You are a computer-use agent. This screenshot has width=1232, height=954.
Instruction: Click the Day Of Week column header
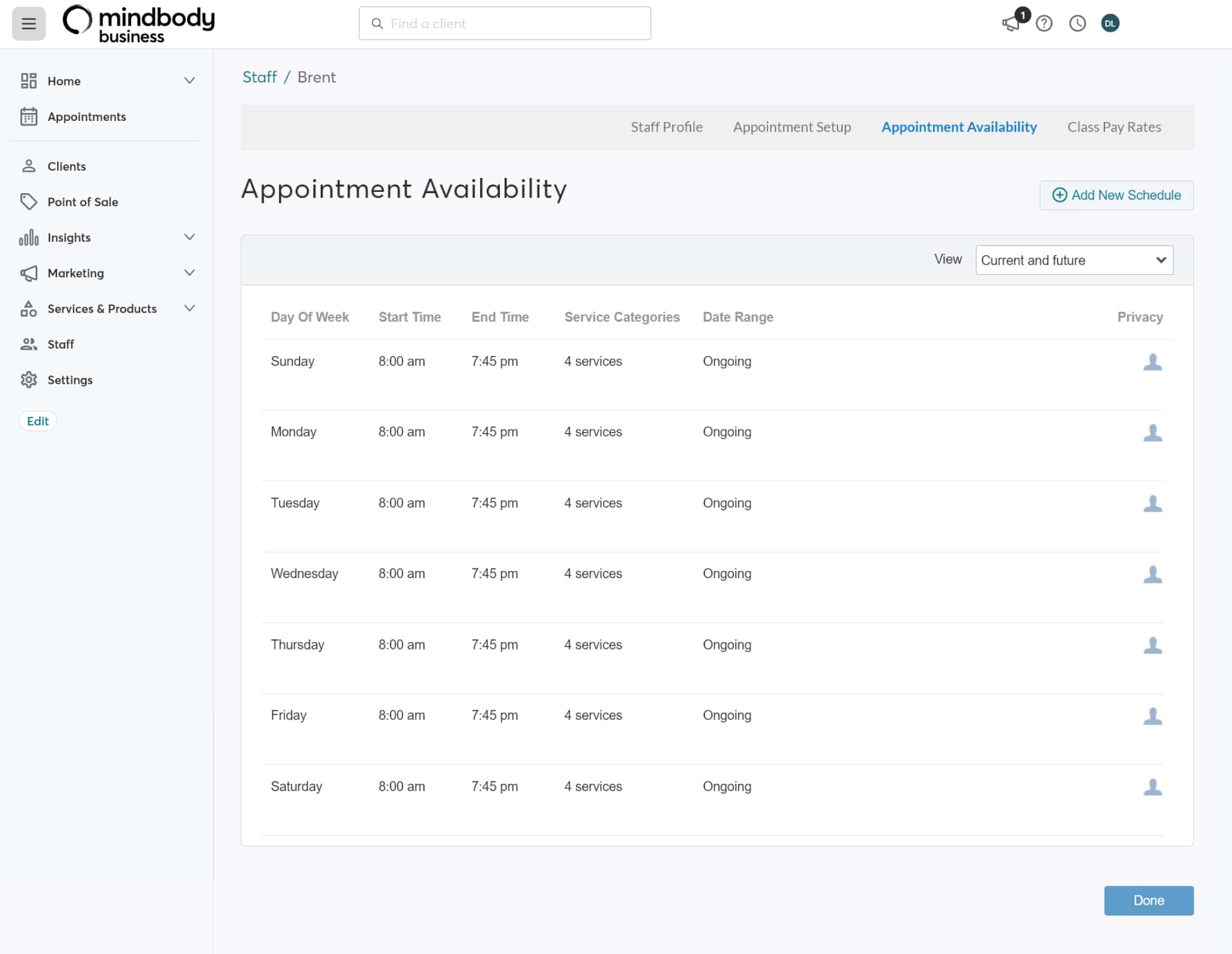coord(310,317)
